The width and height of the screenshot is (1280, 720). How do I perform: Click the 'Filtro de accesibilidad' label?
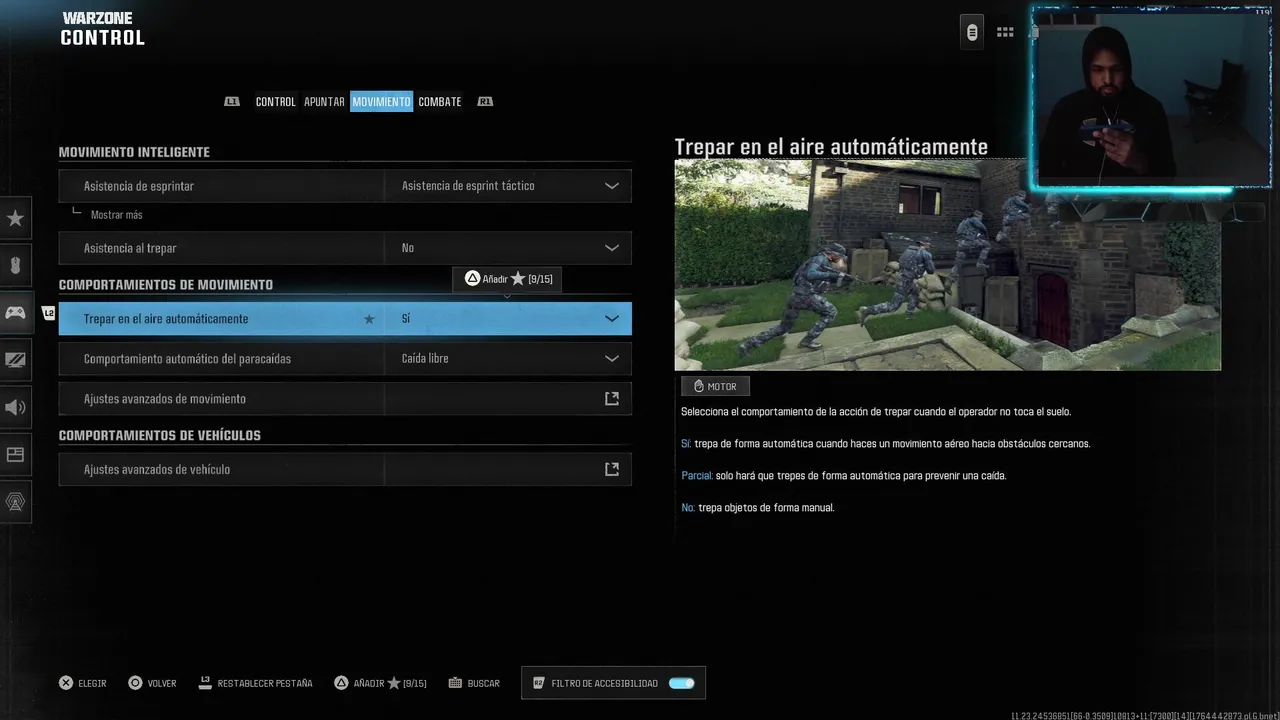click(x=605, y=684)
